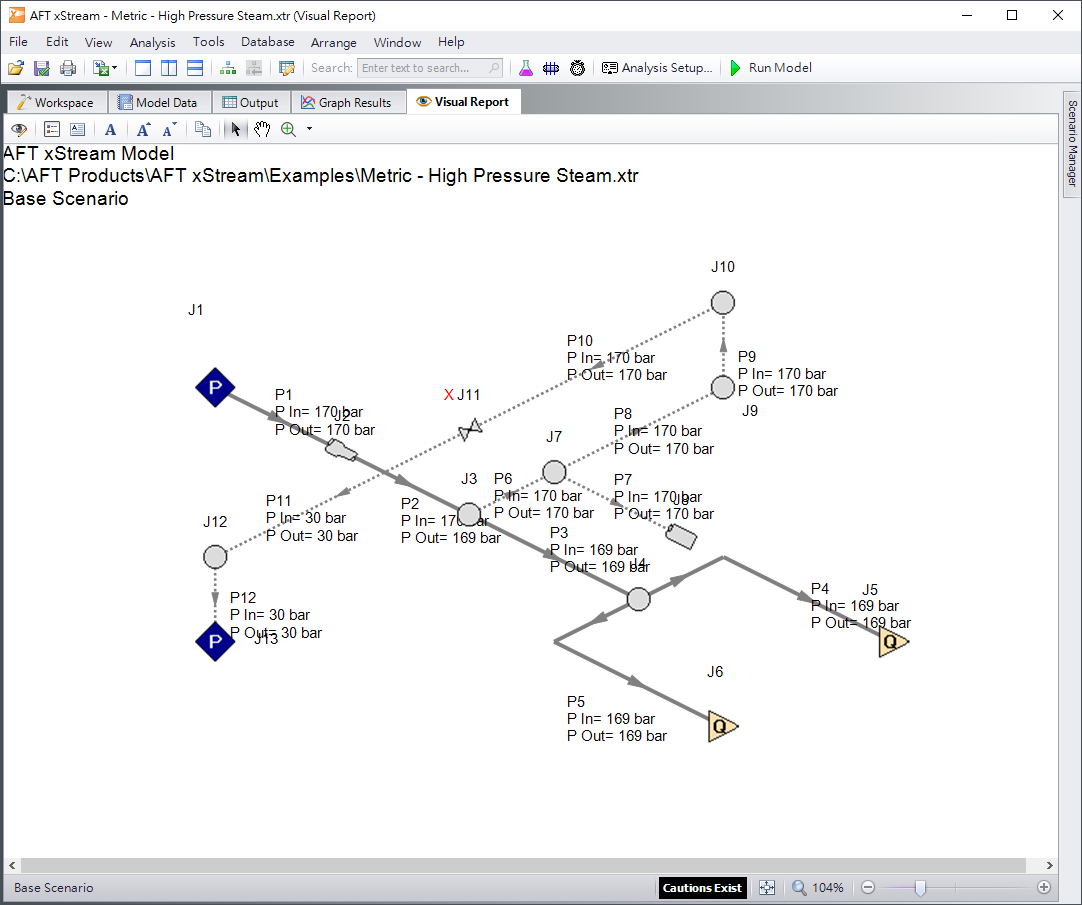
Task: Open the Help menu
Action: coord(451,42)
